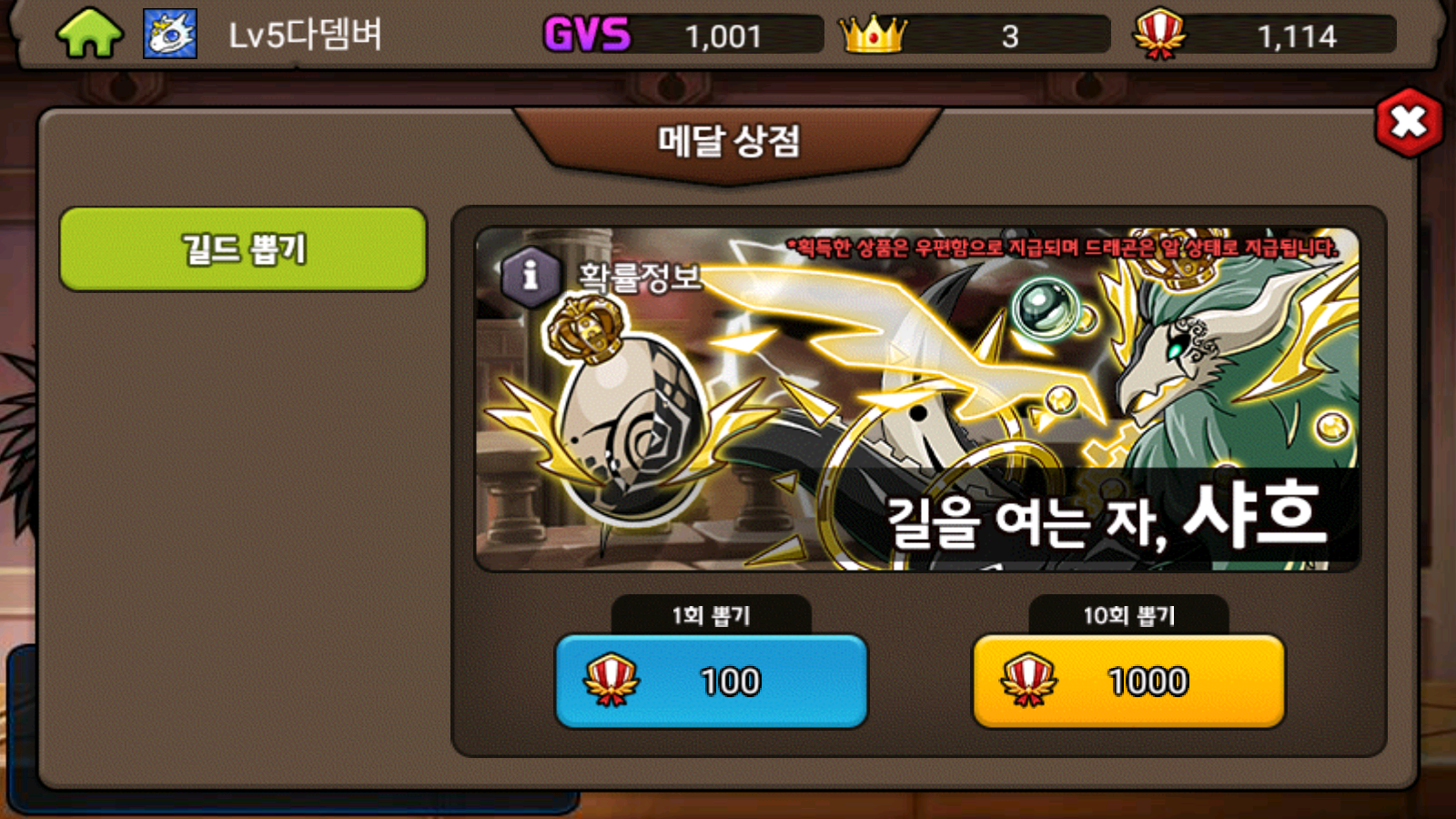Select the 길드 뽑기 tab
1456x819 pixels.
(x=243, y=249)
